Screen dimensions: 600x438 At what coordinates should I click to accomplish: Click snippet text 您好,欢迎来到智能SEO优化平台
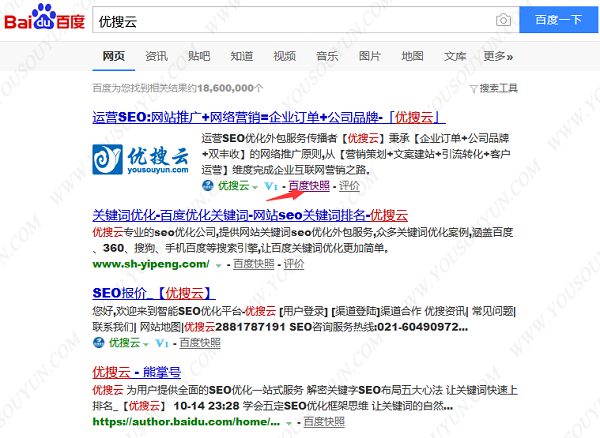tap(168, 311)
